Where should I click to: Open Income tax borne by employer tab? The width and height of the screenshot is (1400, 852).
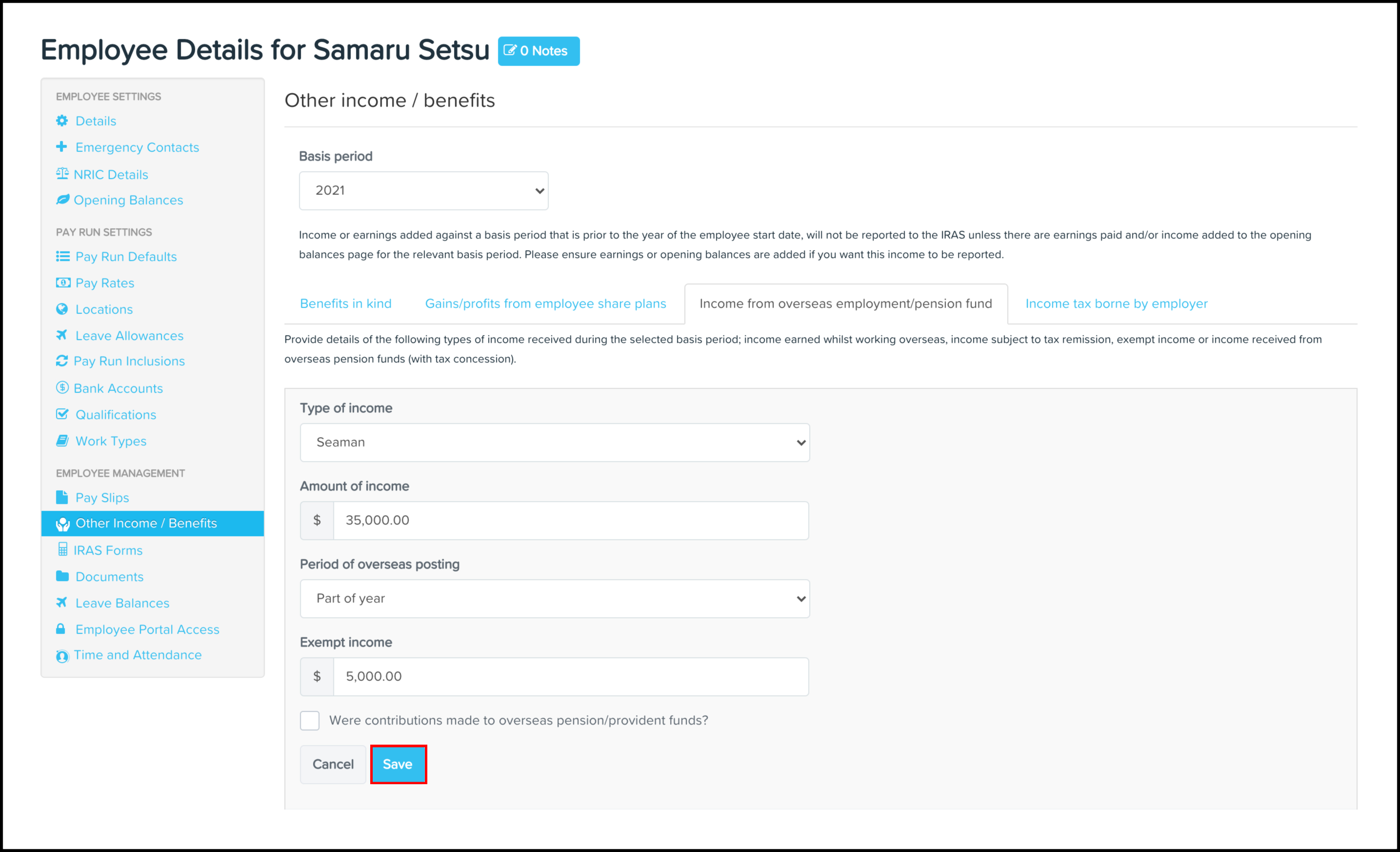point(1117,304)
